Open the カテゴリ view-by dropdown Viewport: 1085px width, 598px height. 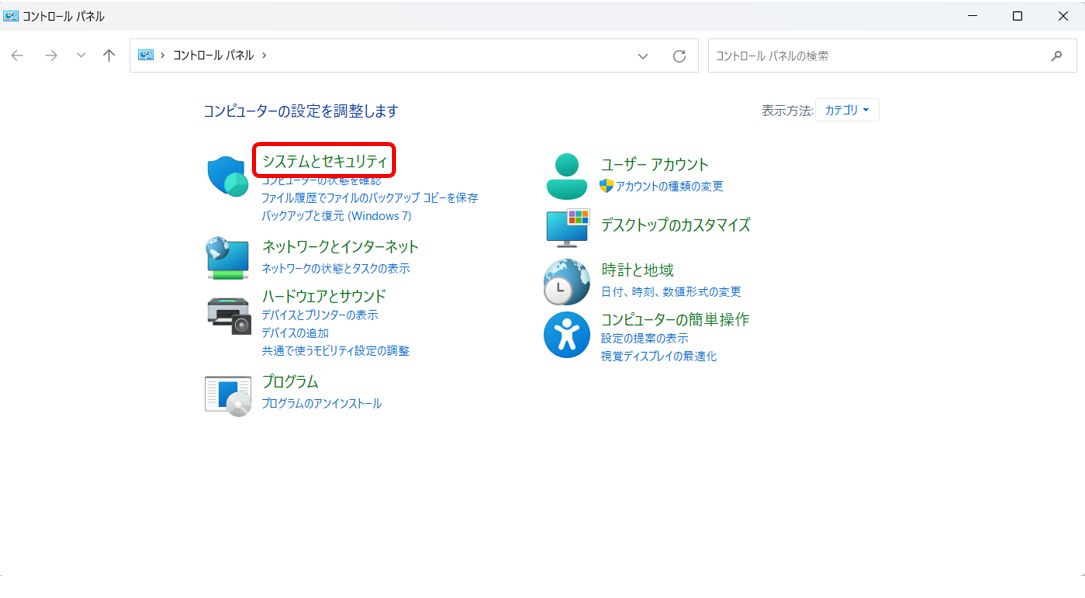pos(847,110)
